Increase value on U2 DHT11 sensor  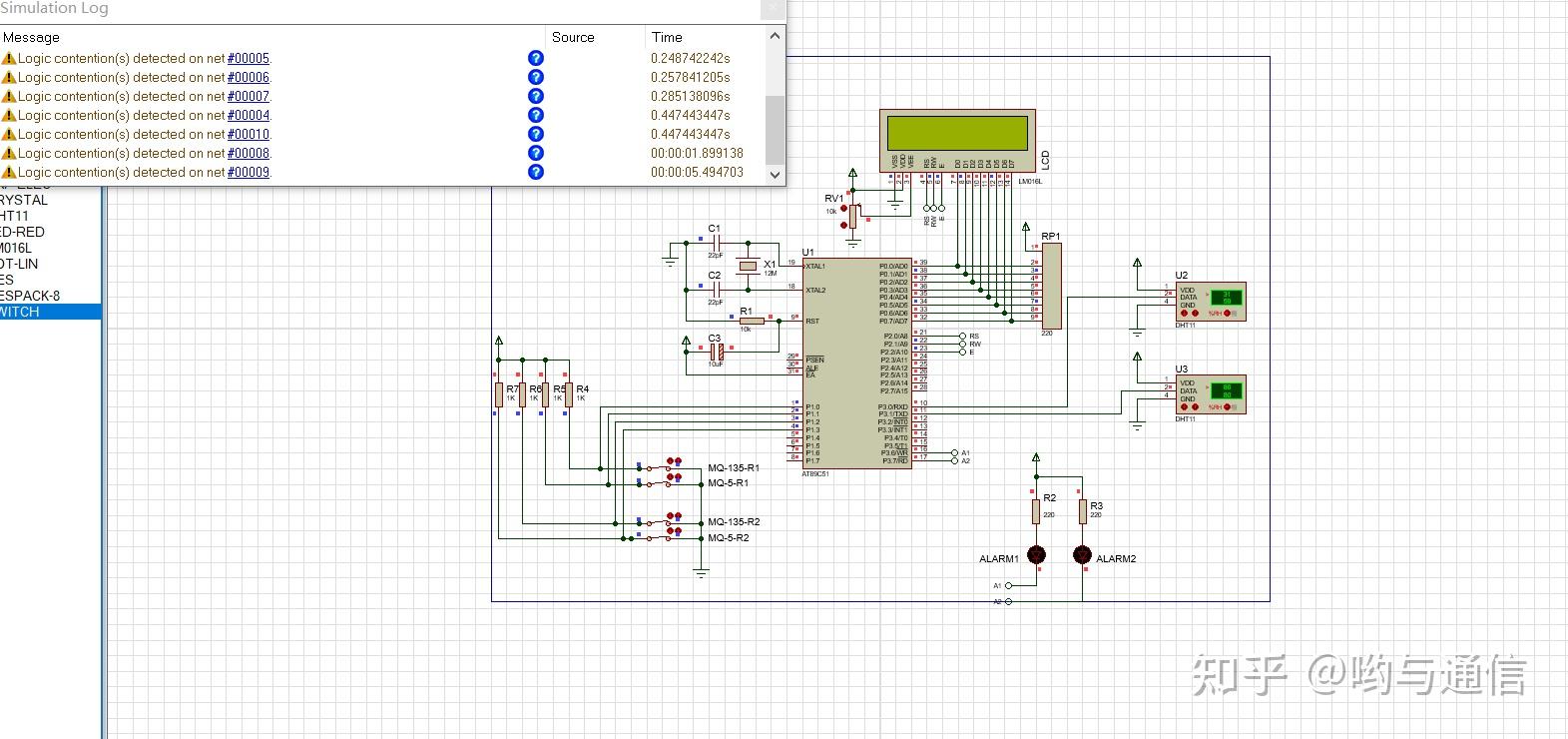tap(1196, 314)
